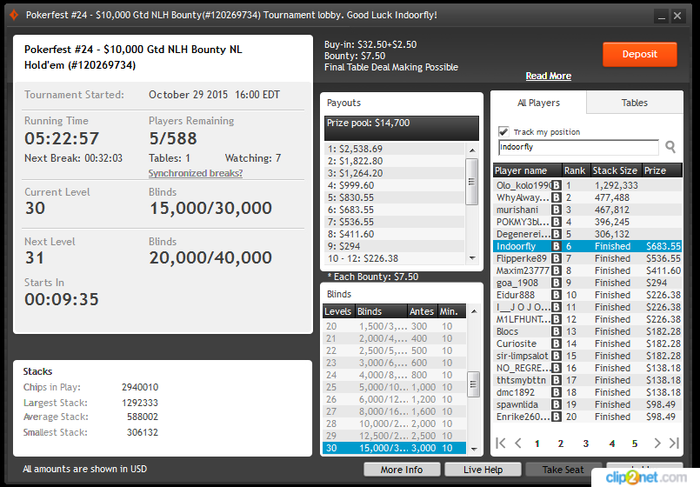Select payout row 6: $683.55
This screenshot has height=487, width=700.
point(394,210)
